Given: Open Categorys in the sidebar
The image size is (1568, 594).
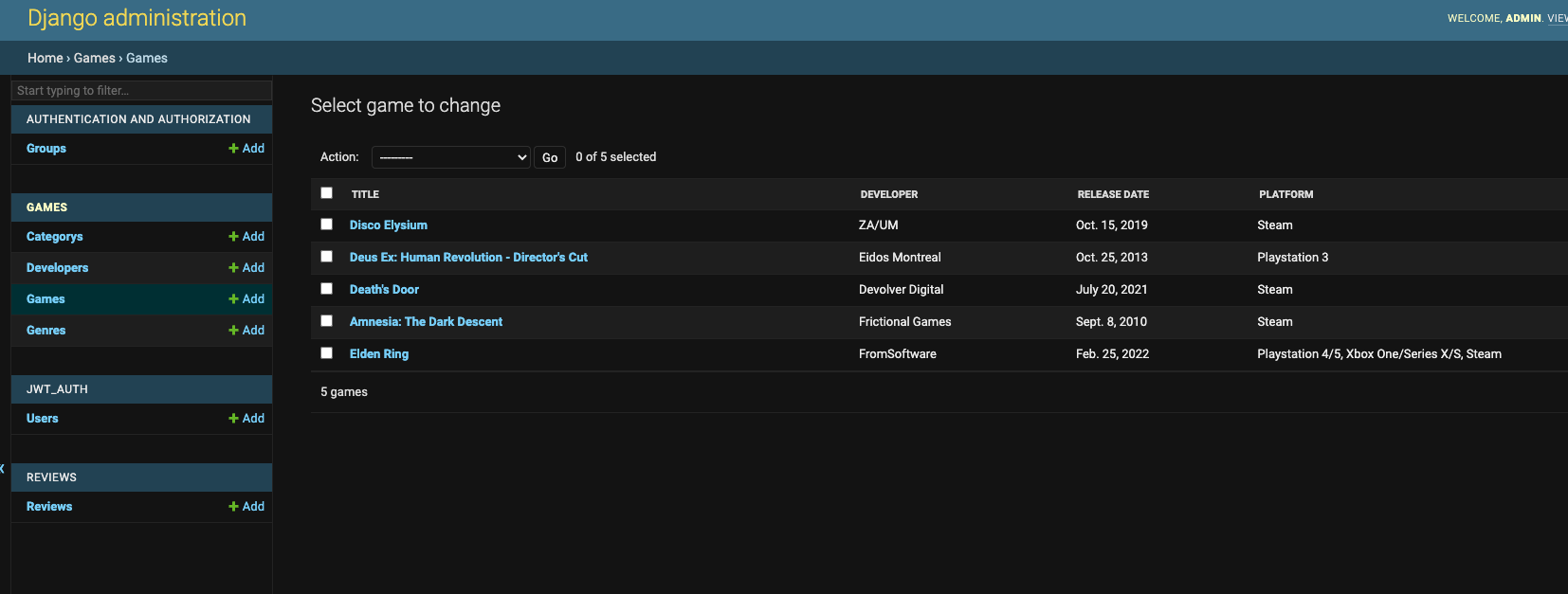Looking at the screenshot, I should tap(55, 237).
